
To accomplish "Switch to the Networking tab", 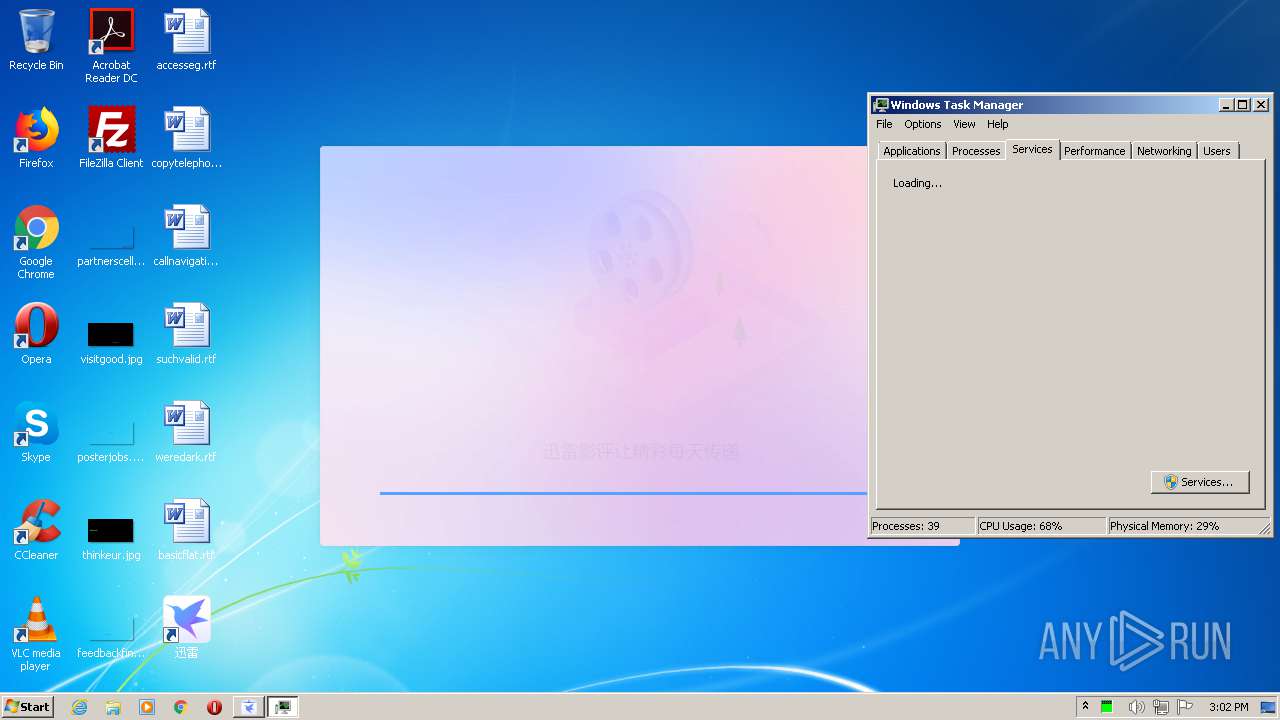I will tap(1164, 151).
